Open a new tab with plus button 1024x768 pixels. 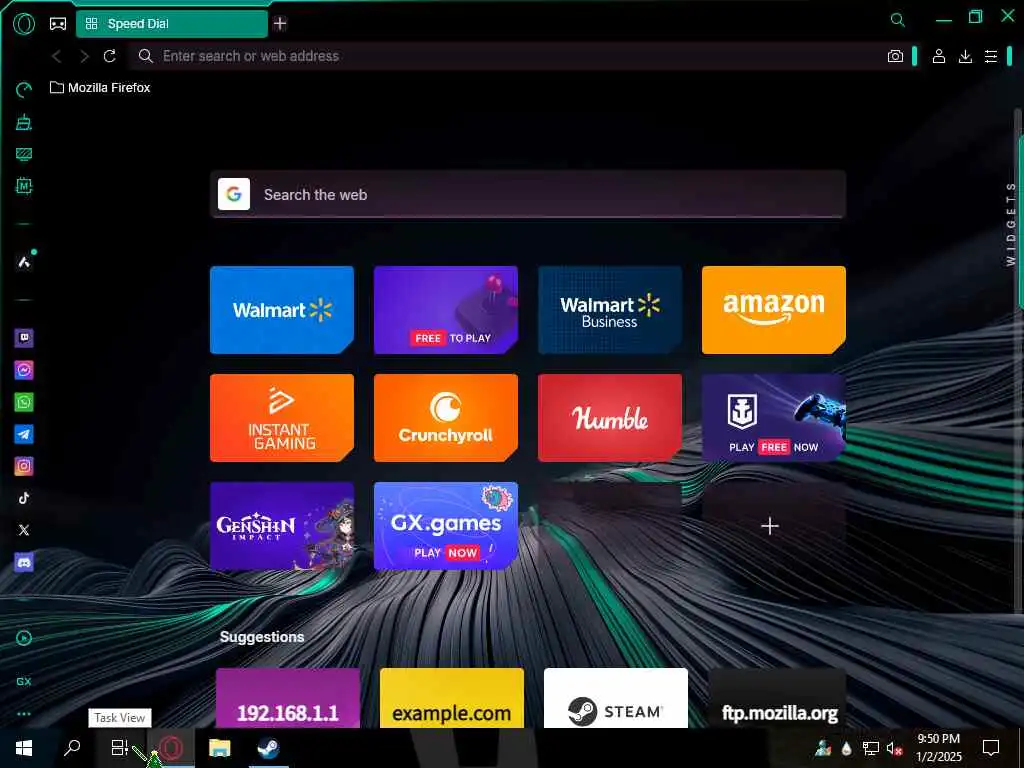[x=280, y=24]
